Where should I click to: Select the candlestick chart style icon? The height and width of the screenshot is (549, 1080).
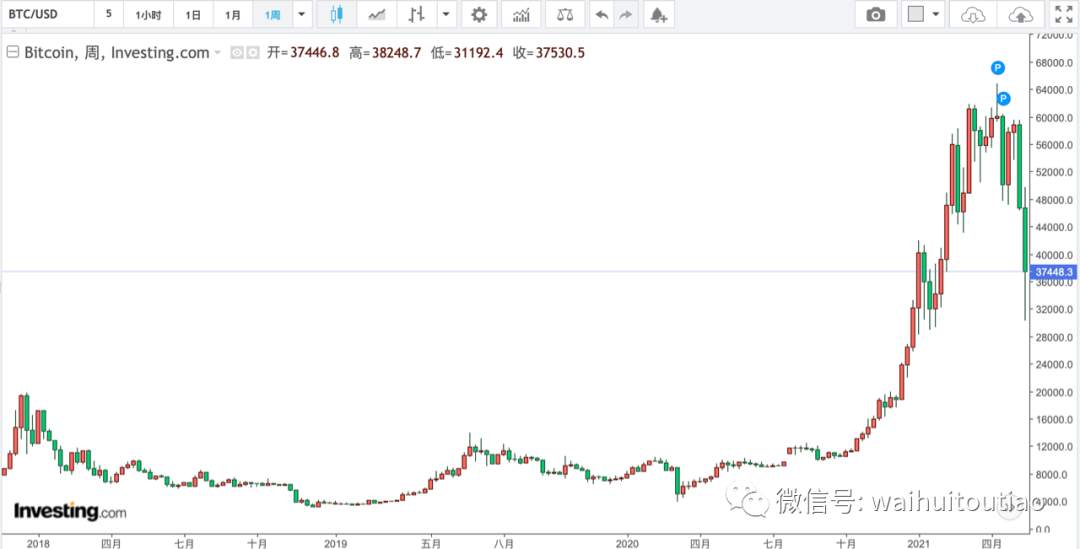click(x=336, y=14)
